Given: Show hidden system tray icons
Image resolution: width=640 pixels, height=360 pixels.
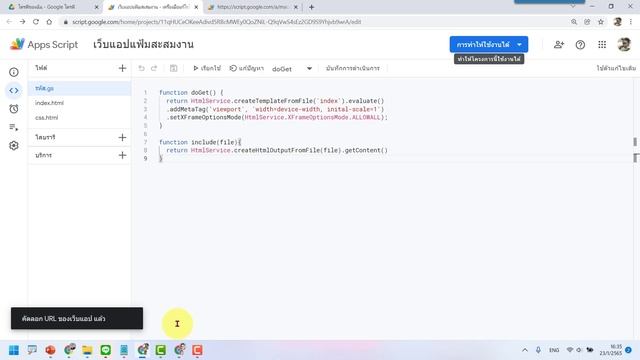Looking at the screenshot, I should [525, 350].
